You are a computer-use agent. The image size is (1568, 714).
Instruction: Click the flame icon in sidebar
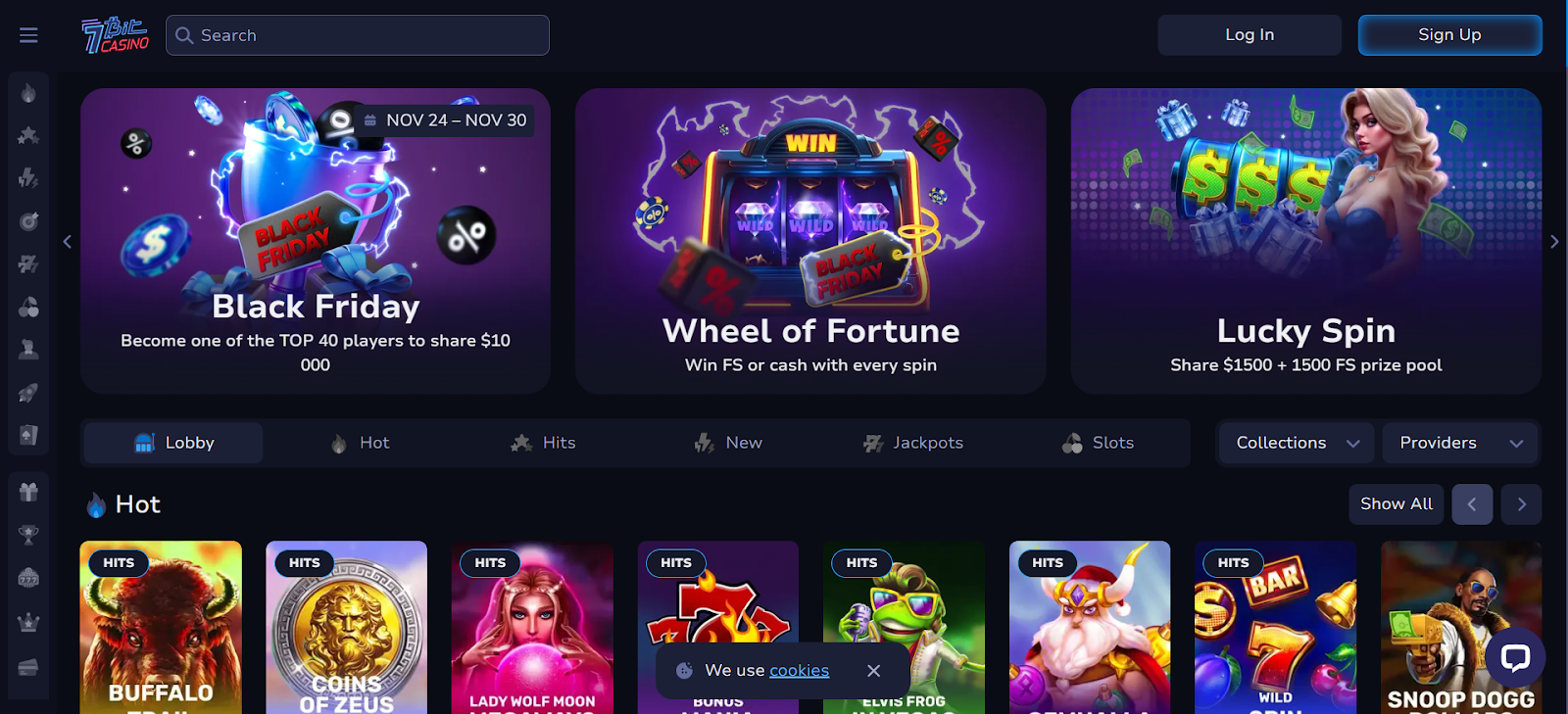(x=28, y=93)
